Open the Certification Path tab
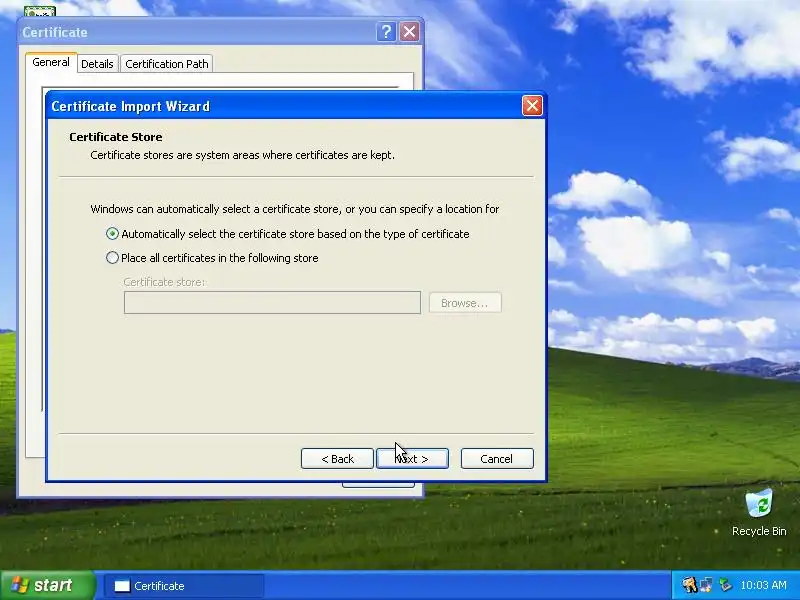Viewport: 800px width, 600px height. click(x=167, y=64)
